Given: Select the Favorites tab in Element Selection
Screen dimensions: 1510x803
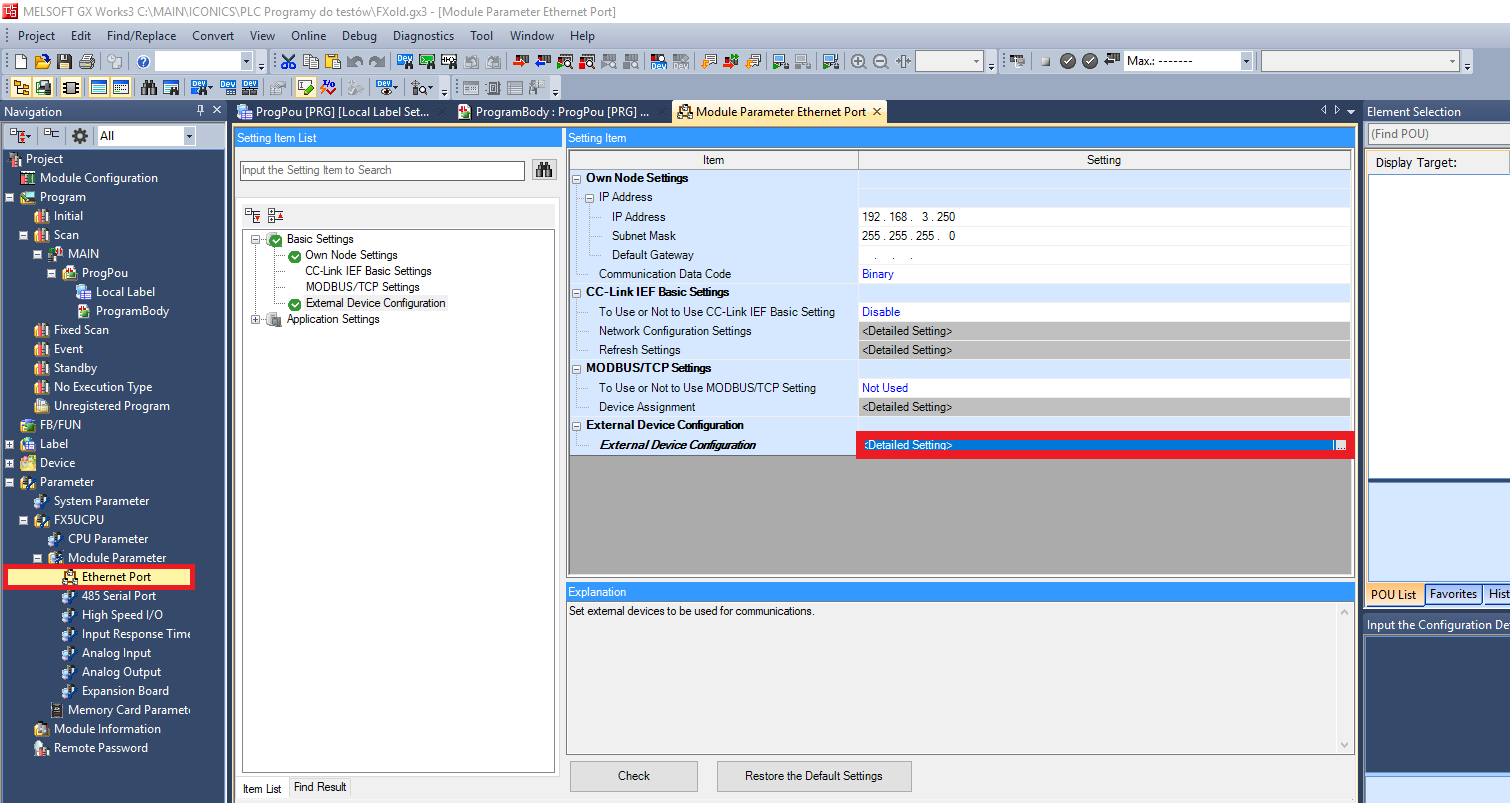Looking at the screenshot, I should (1453, 594).
